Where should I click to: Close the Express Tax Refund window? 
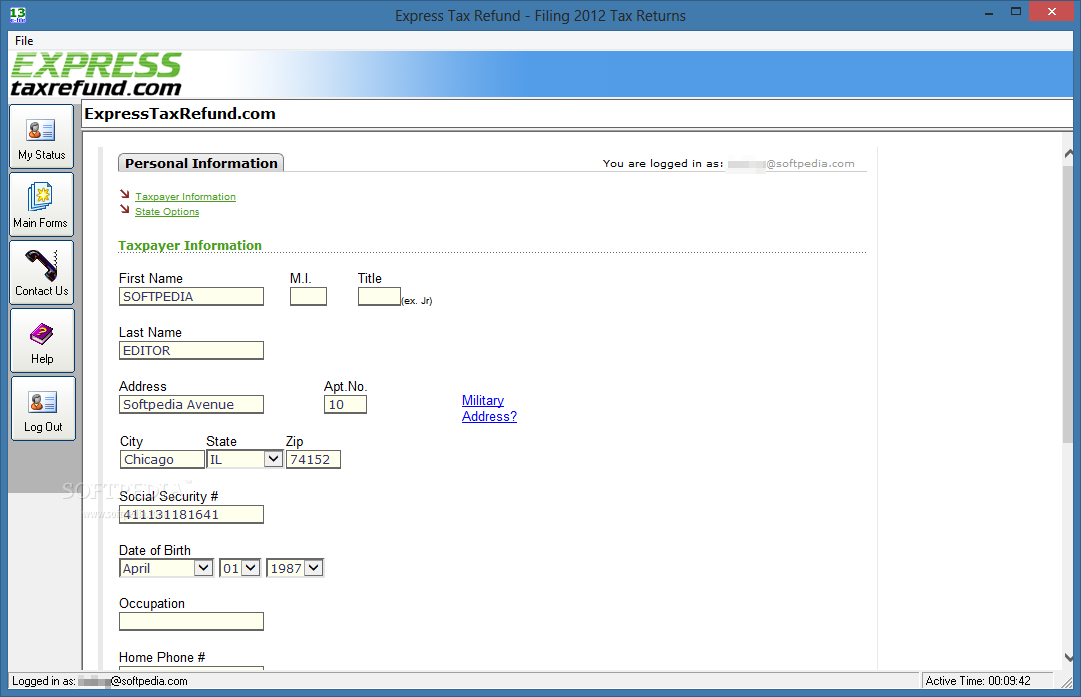(1051, 12)
